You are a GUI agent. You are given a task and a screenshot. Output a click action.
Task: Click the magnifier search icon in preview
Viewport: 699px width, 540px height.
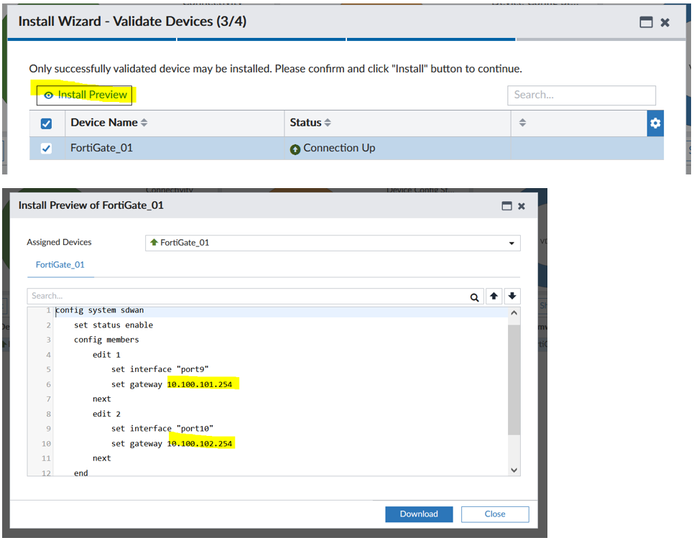(474, 297)
